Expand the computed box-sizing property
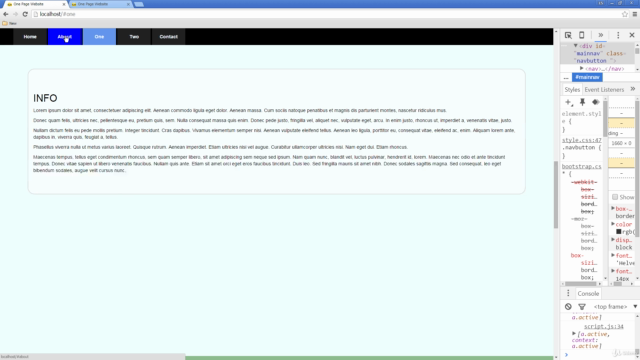The height and width of the screenshot is (360, 640). click(613, 208)
